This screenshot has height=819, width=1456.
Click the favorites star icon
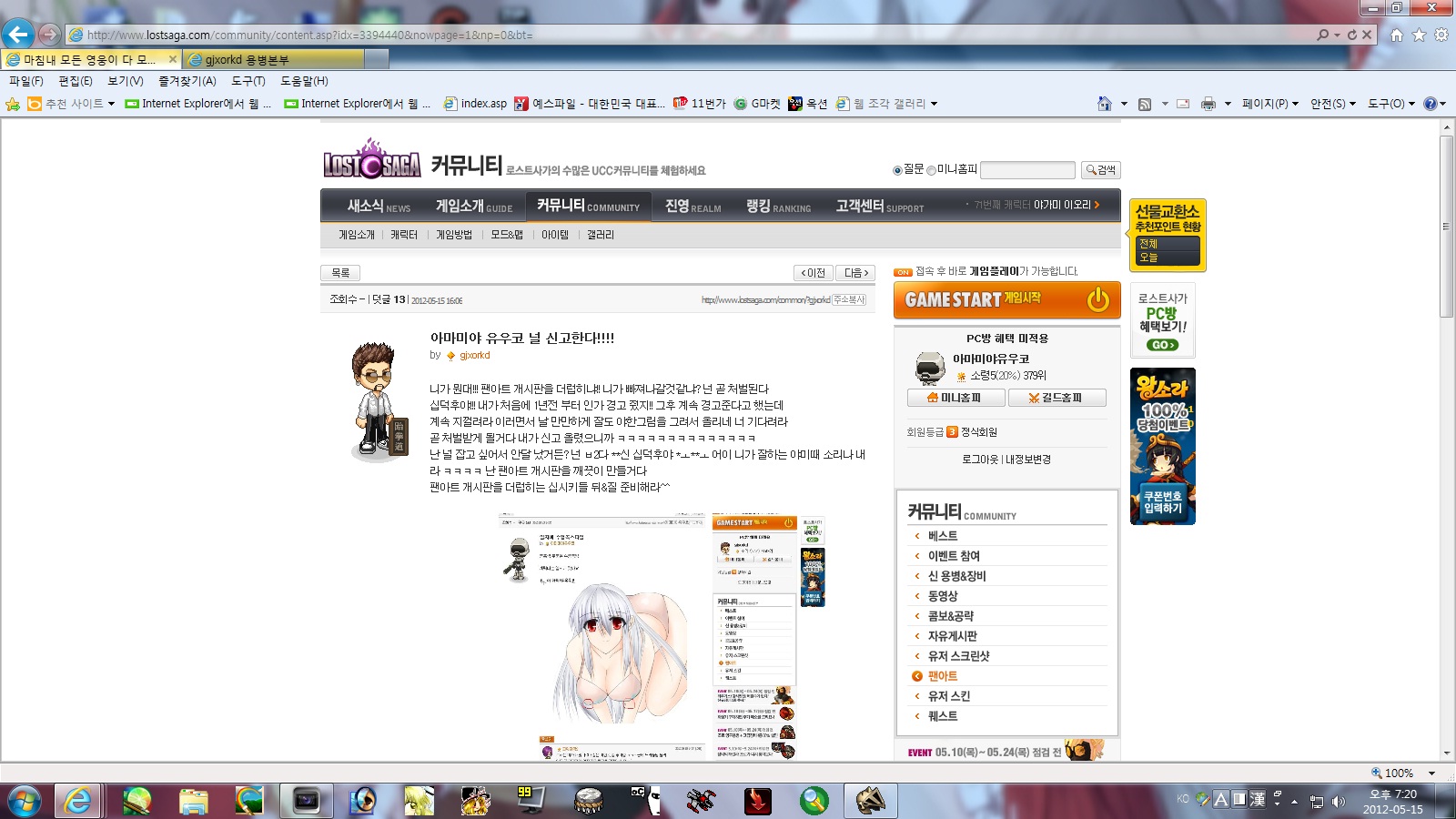point(1419,35)
